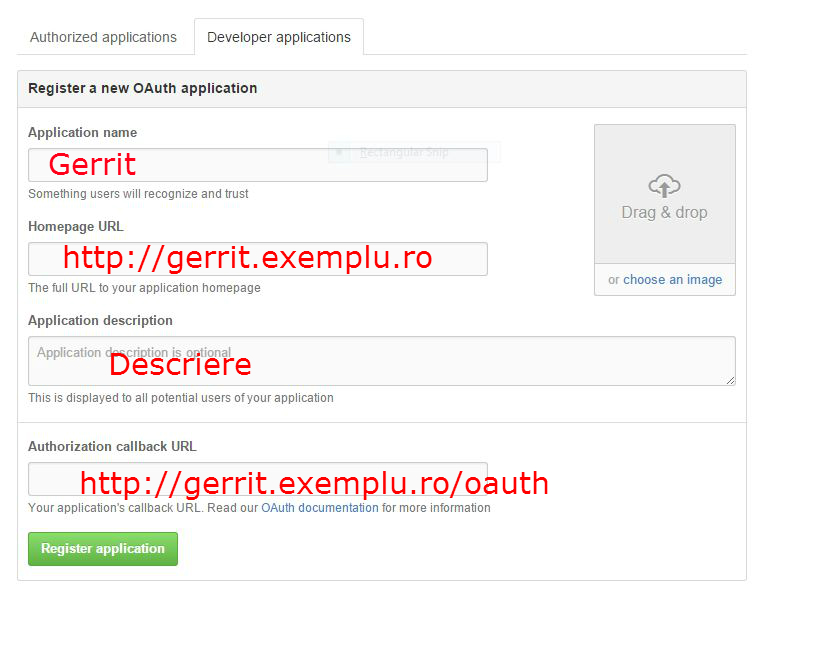This screenshot has width=816, height=648.
Task: Click the 'Application description' label
Action: 100,321
